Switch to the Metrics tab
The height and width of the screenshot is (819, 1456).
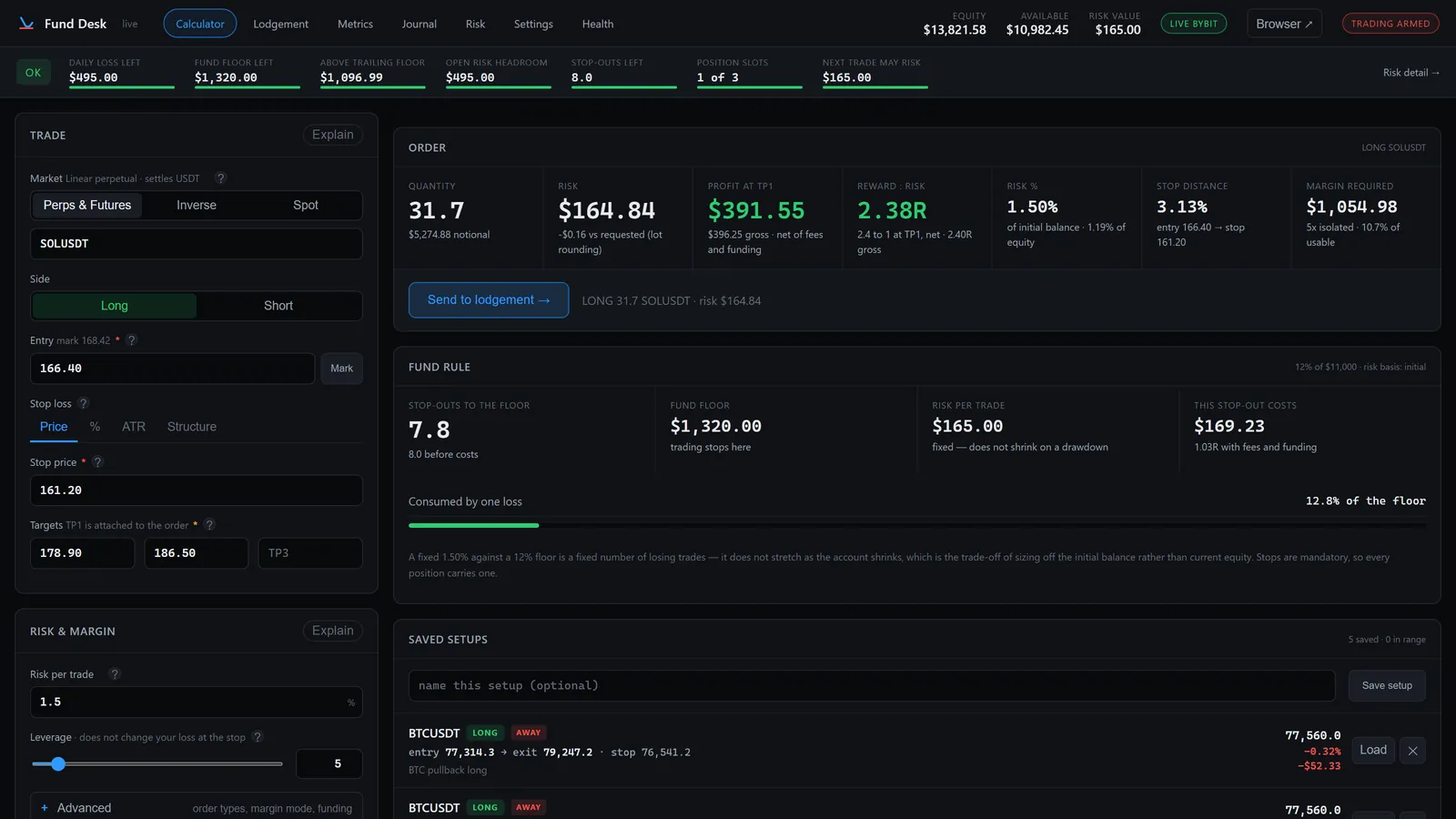pyautogui.click(x=355, y=24)
